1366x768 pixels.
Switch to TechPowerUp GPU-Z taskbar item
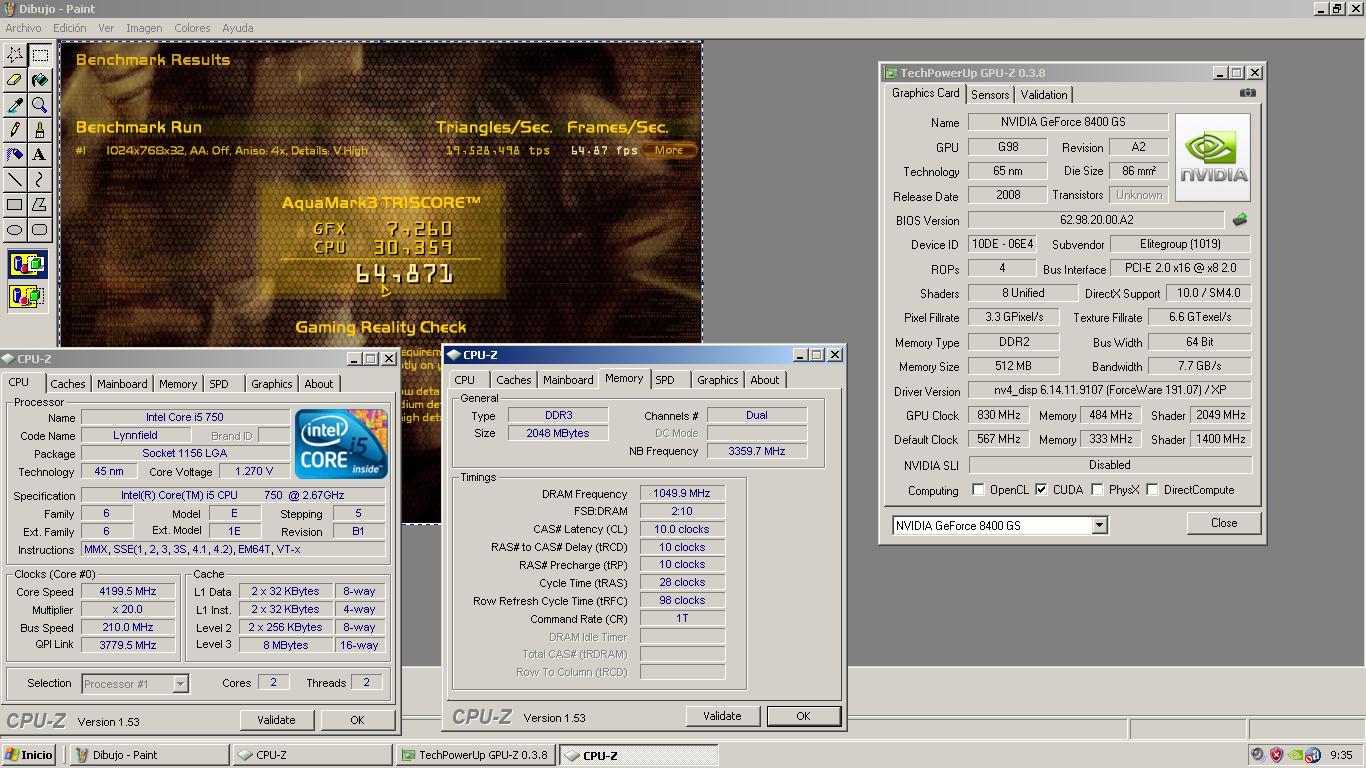[x=475, y=755]
